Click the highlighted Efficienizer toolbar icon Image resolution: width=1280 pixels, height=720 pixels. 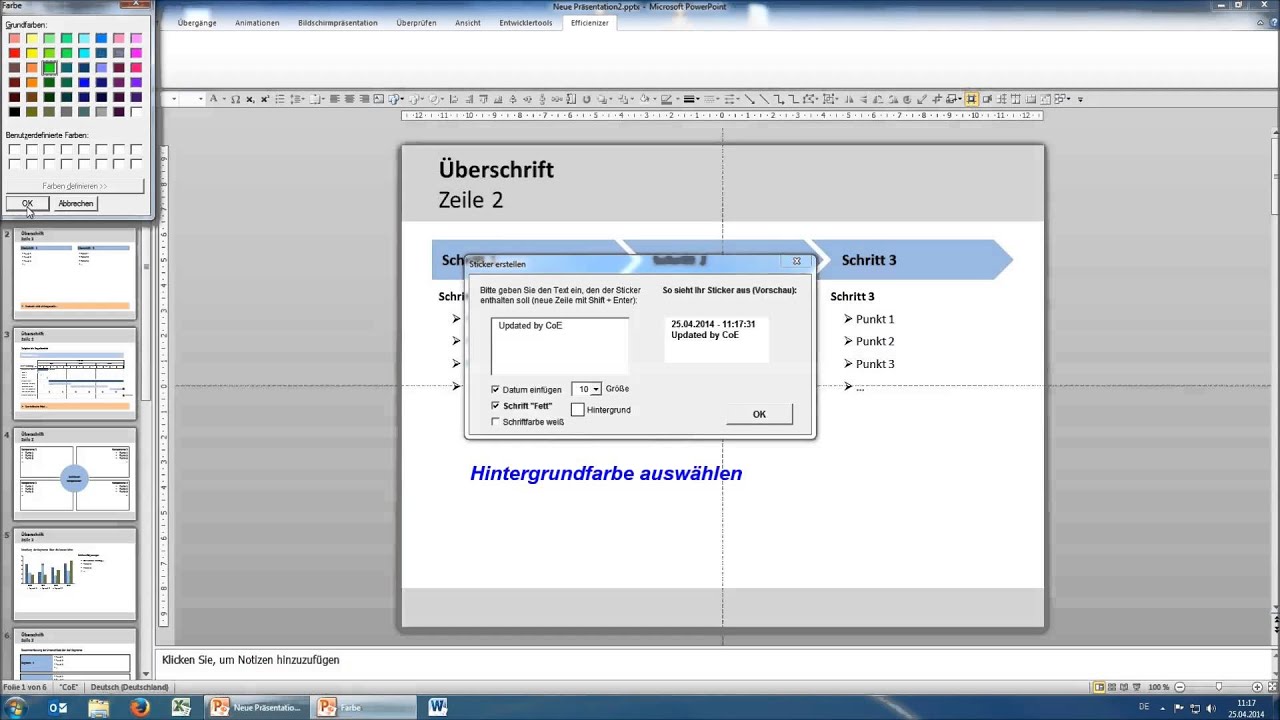coord(971,99)
